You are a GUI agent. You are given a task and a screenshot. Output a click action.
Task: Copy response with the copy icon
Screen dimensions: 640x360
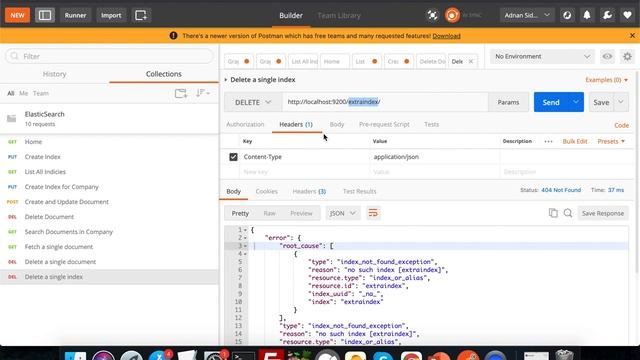click(553, 213)
